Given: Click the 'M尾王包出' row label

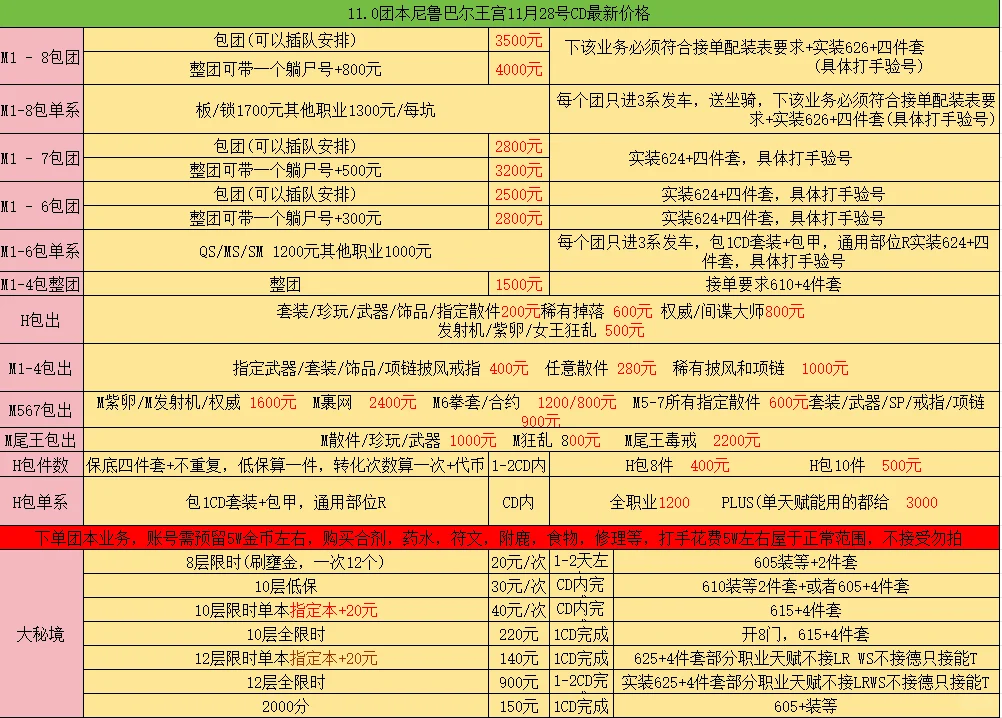Looking at the screenshot, I should tap(42, 440).
